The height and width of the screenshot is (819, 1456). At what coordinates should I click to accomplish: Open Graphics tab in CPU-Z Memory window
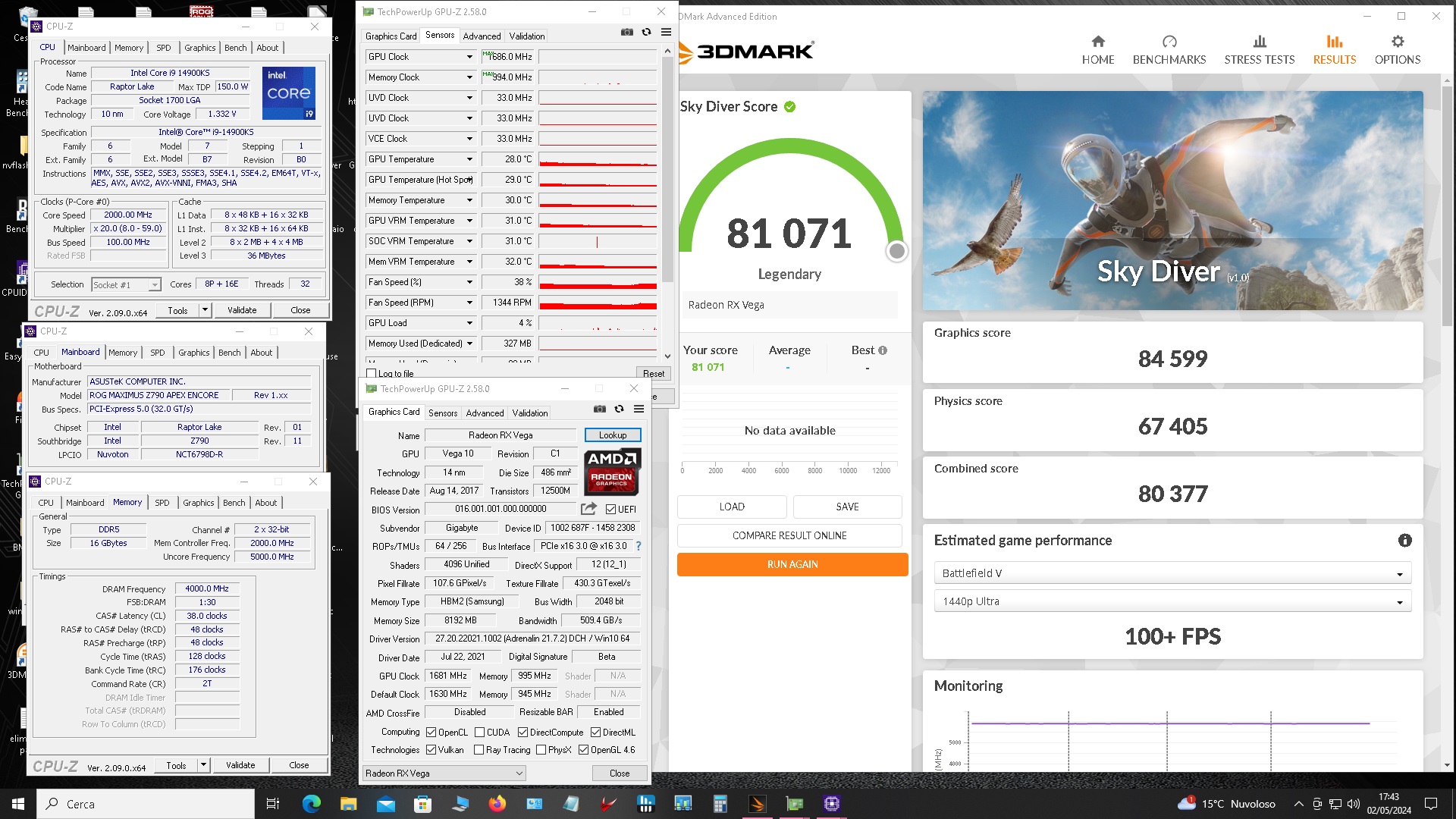coord(198,503)
